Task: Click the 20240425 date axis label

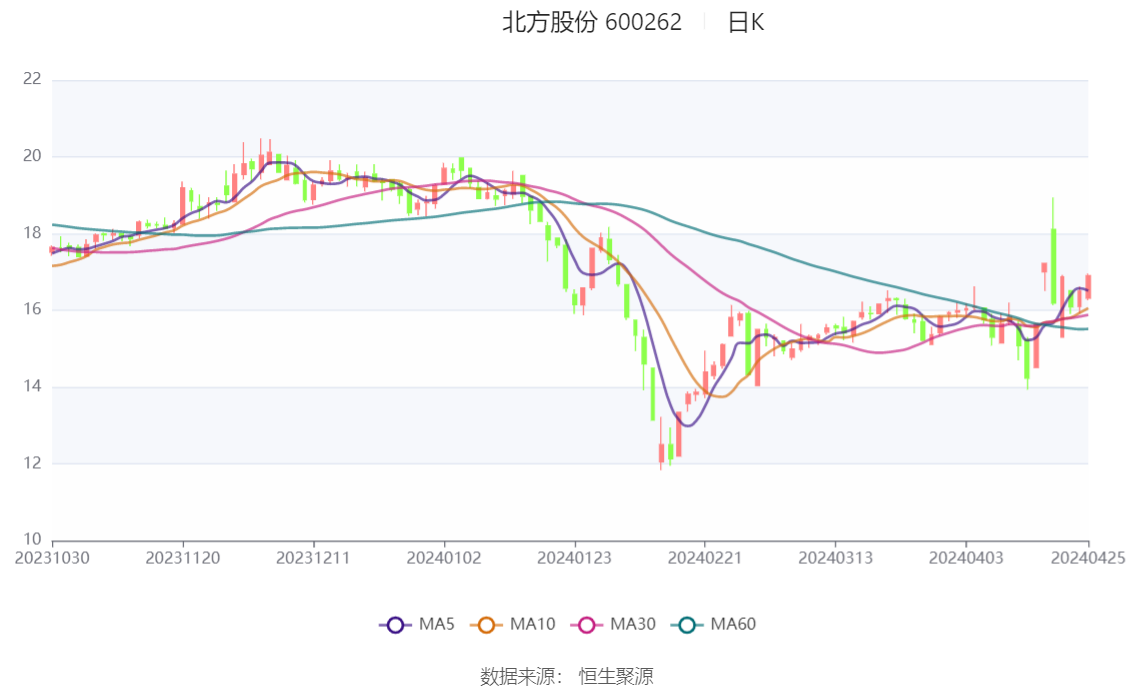Action: [1088, 558]
